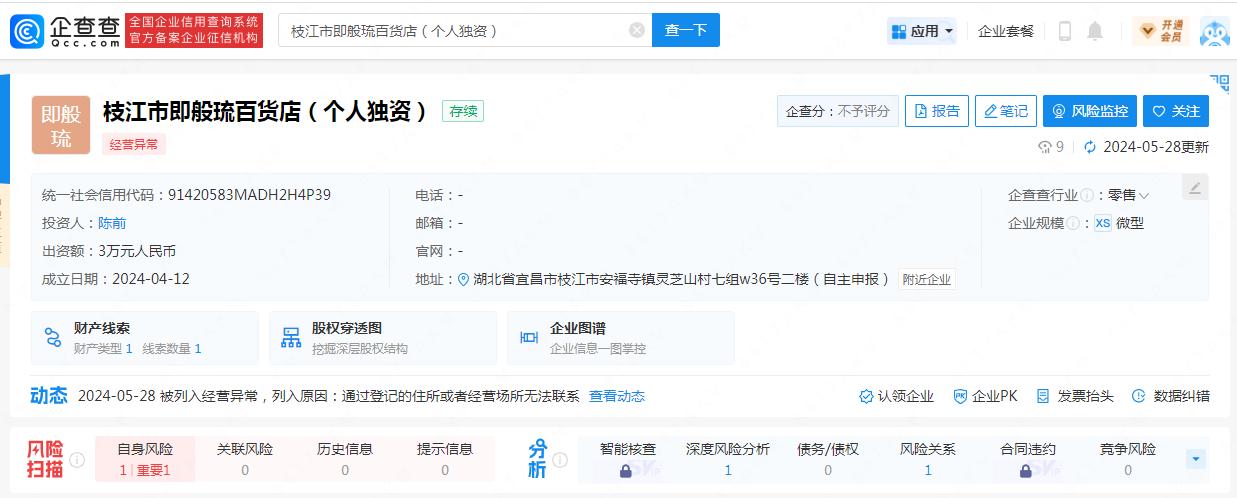Enable 风险监控 risk monitoring
This screenshot has width=1237, height=498.
pyautogui.click(x=1089, y=111)
